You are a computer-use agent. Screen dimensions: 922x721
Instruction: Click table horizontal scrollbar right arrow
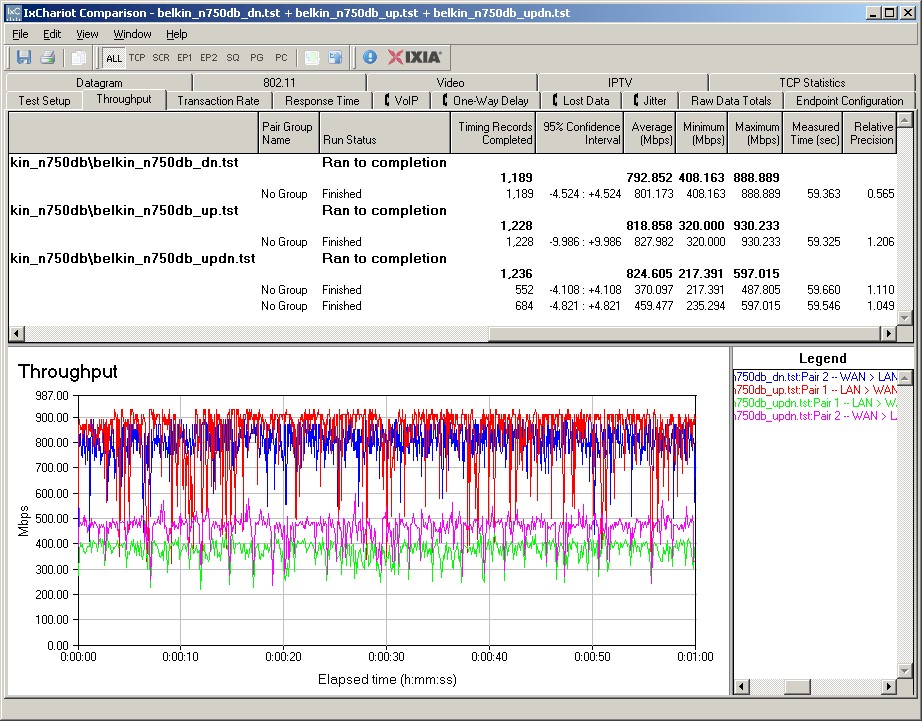[889, 333]
